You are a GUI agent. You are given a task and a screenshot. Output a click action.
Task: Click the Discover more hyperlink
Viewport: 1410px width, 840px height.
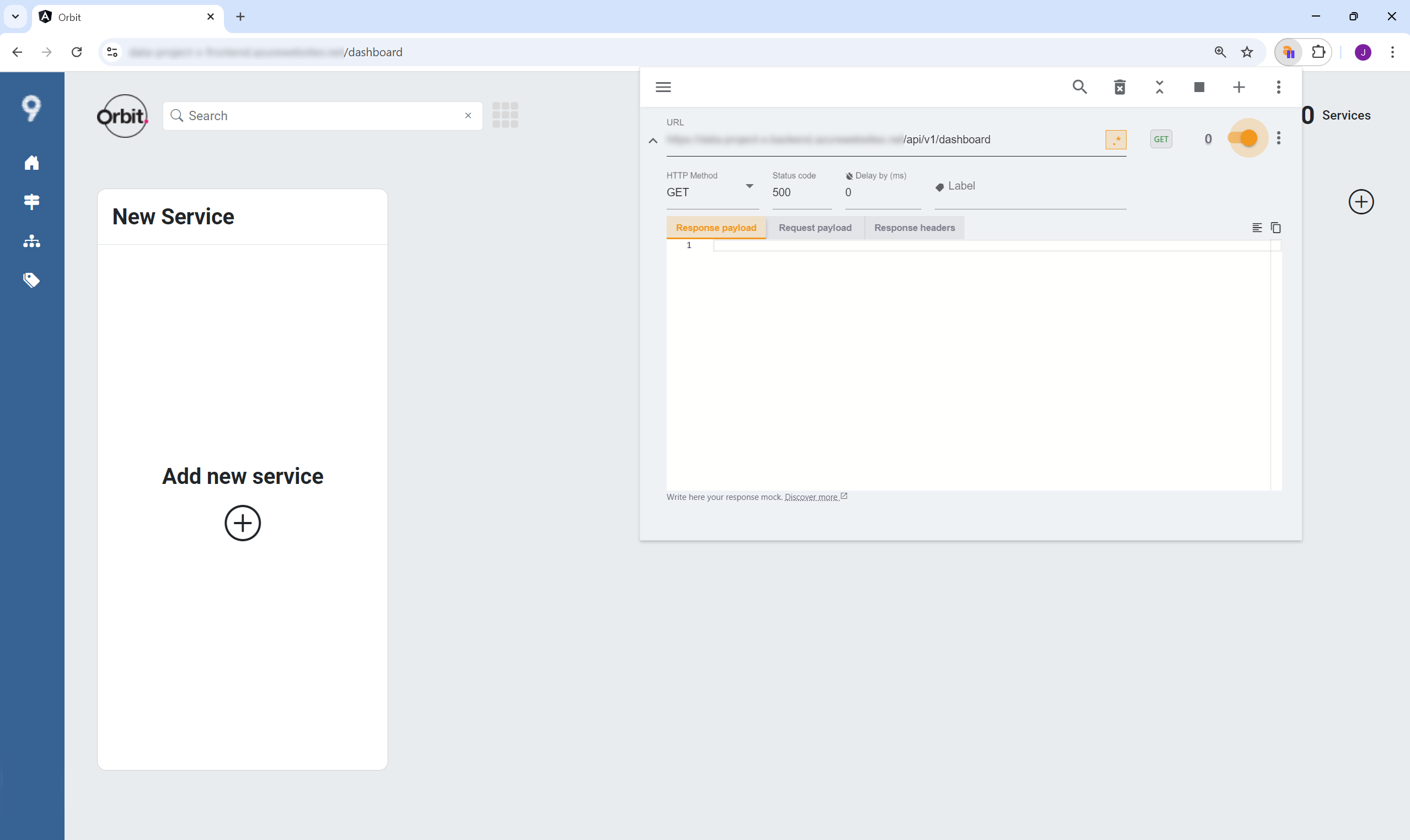pyautogui.click(x=811, y=497)
